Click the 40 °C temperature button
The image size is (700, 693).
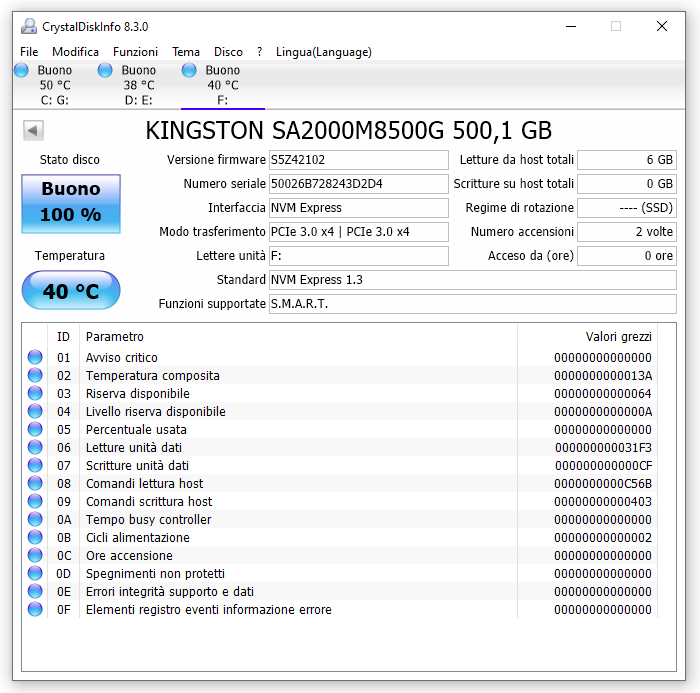pos(71,290)
